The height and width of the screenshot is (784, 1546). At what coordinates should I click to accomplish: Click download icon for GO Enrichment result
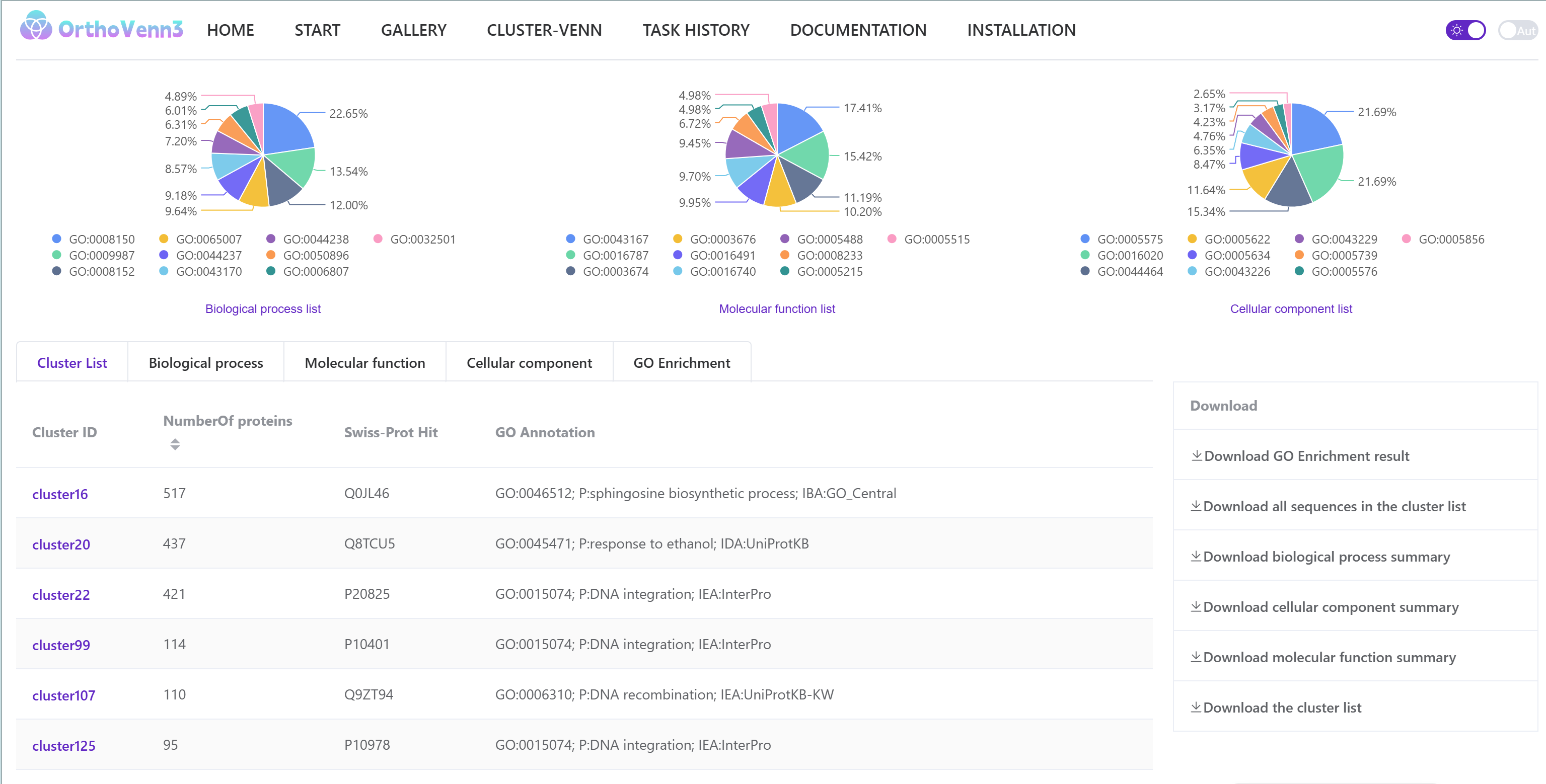pos(1196,456)
